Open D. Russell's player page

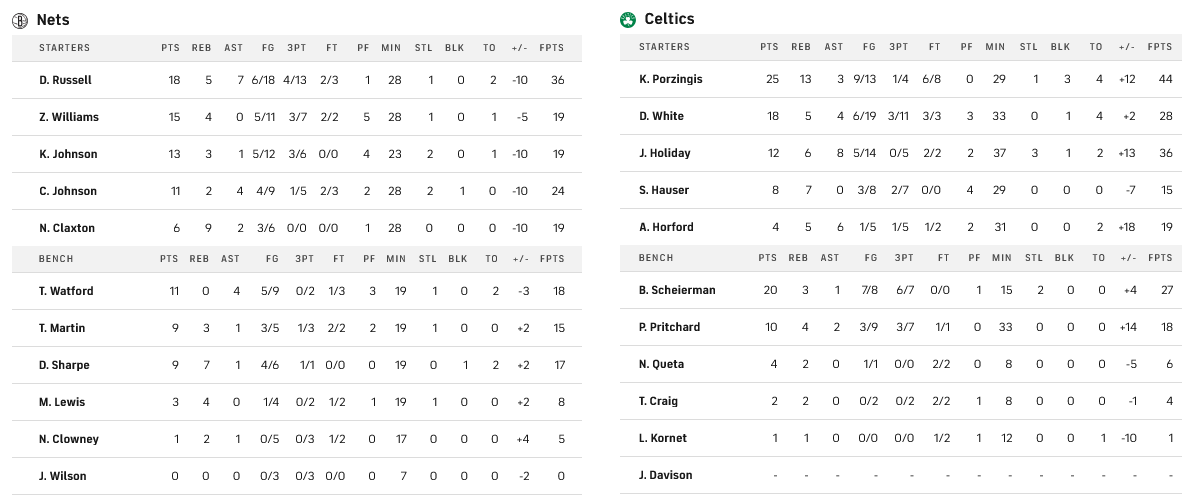coord(65,80)
